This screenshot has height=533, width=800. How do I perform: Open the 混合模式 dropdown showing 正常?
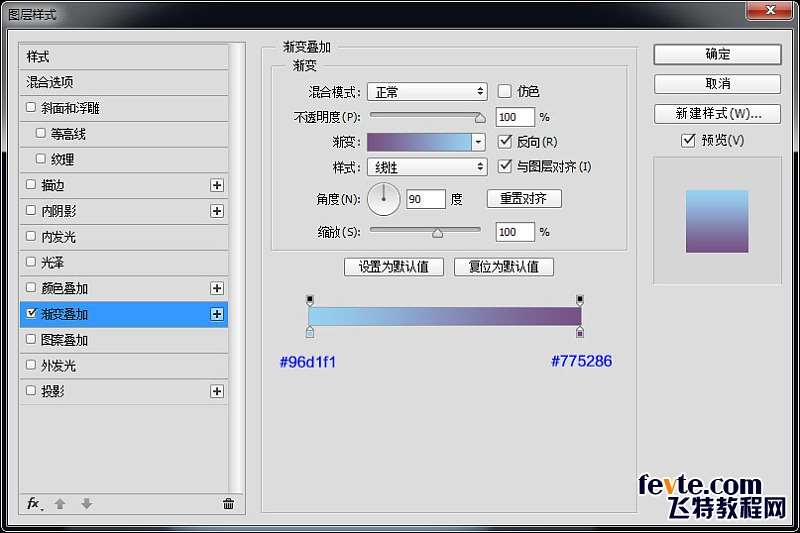tap(427, 92)
